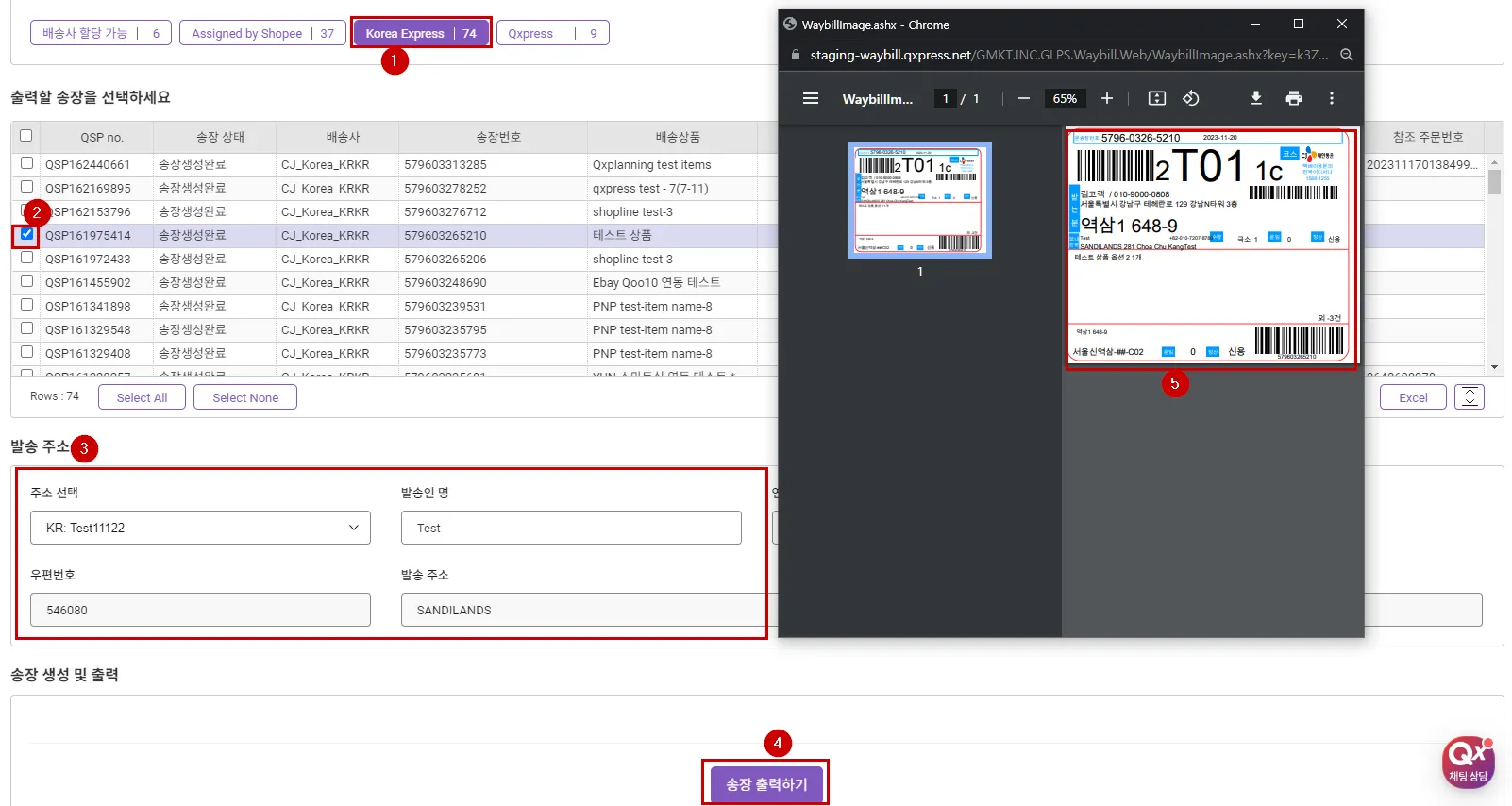Click the 송장 출력하기 button
This screenshot has width=1512, height=806.
pos(765,783)
